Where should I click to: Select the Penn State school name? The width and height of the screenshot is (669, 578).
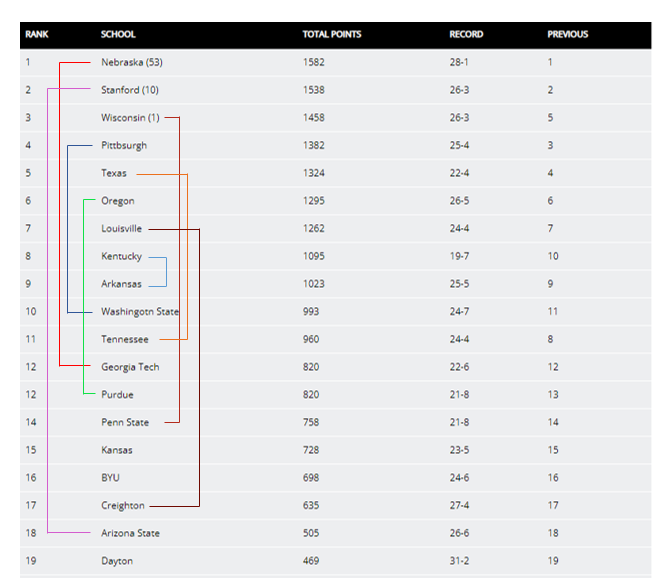[125, 423]
